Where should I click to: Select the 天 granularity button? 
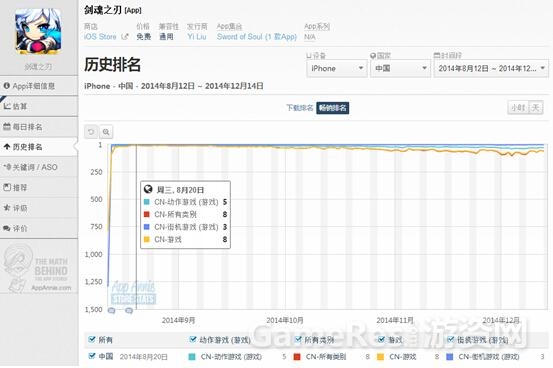click(x=536, y=108)
